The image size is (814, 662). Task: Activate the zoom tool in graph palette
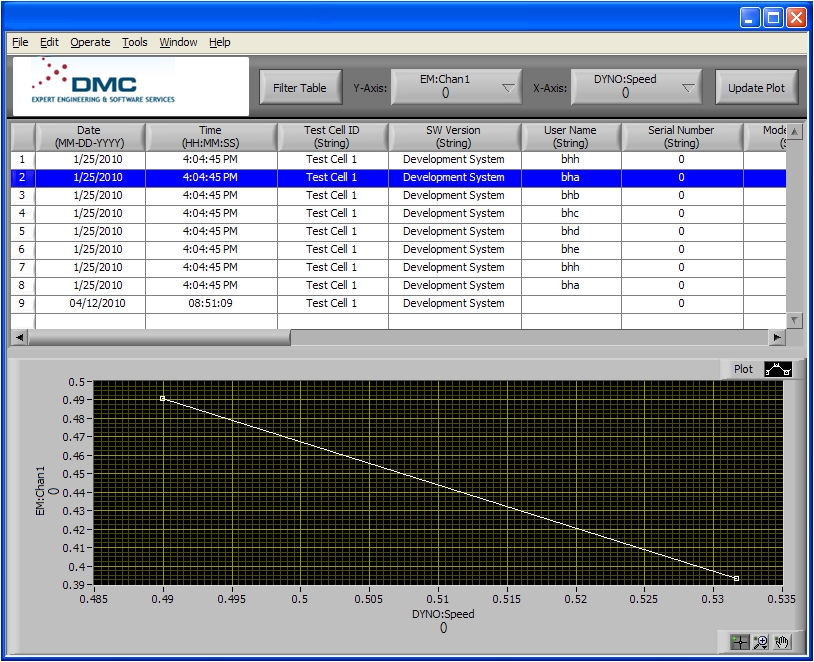pos(761,642)
